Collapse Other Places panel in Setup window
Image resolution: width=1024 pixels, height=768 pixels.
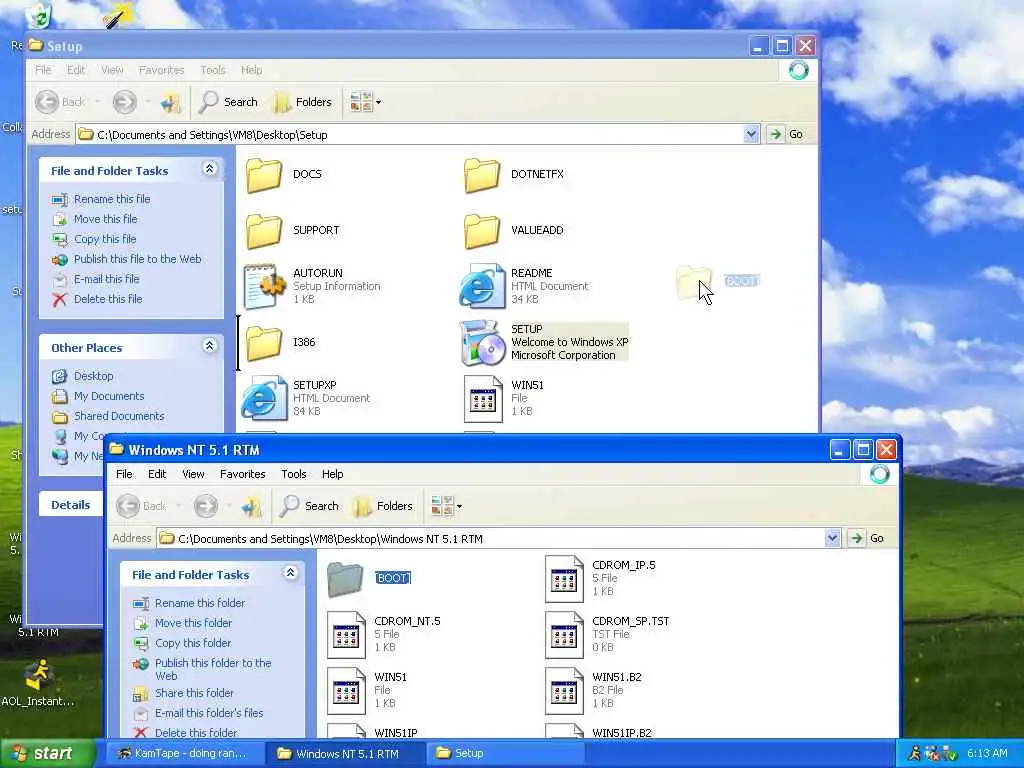coord(210,345)
